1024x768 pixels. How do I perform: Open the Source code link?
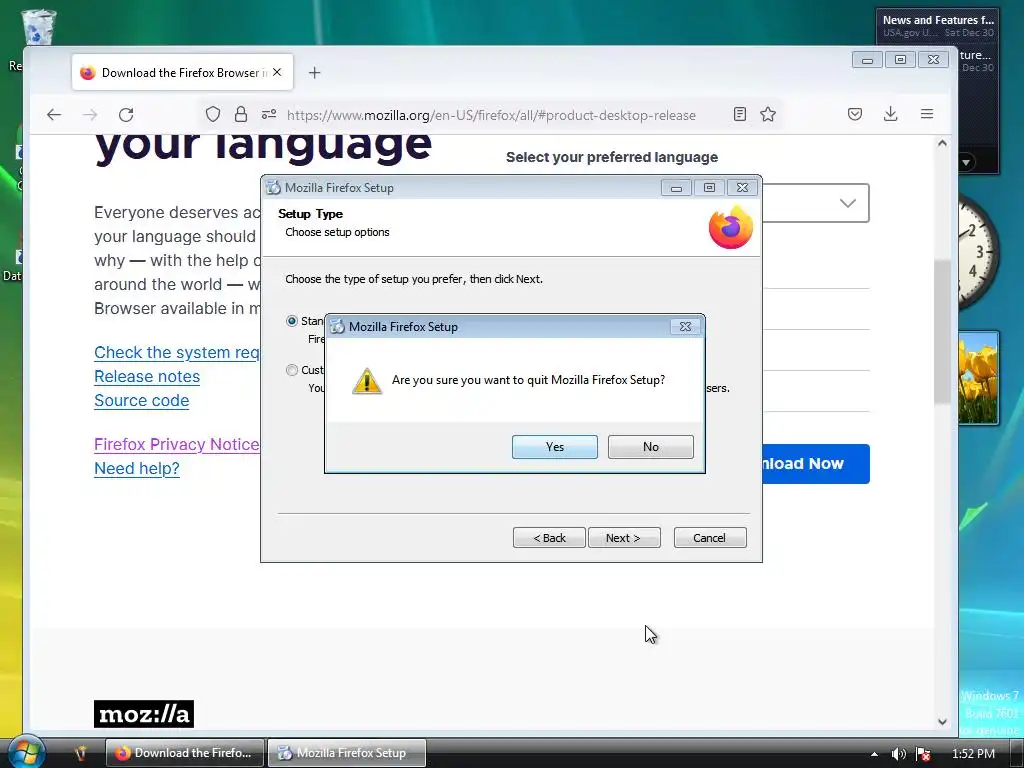point(142,401)
